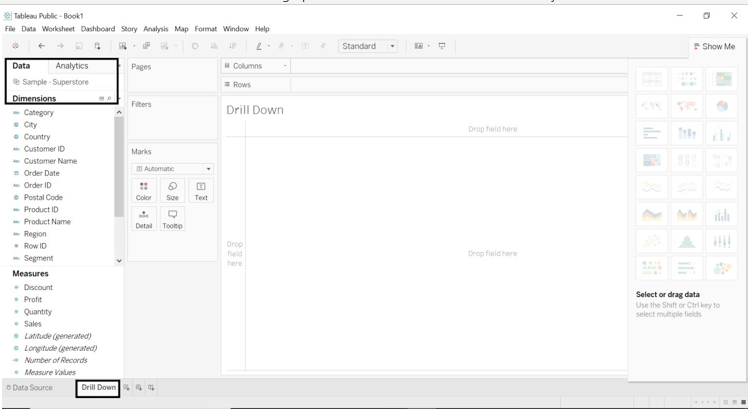748x410 pixels.
Task: Select the Number of Records measure
Action: (x=55, y=360)
